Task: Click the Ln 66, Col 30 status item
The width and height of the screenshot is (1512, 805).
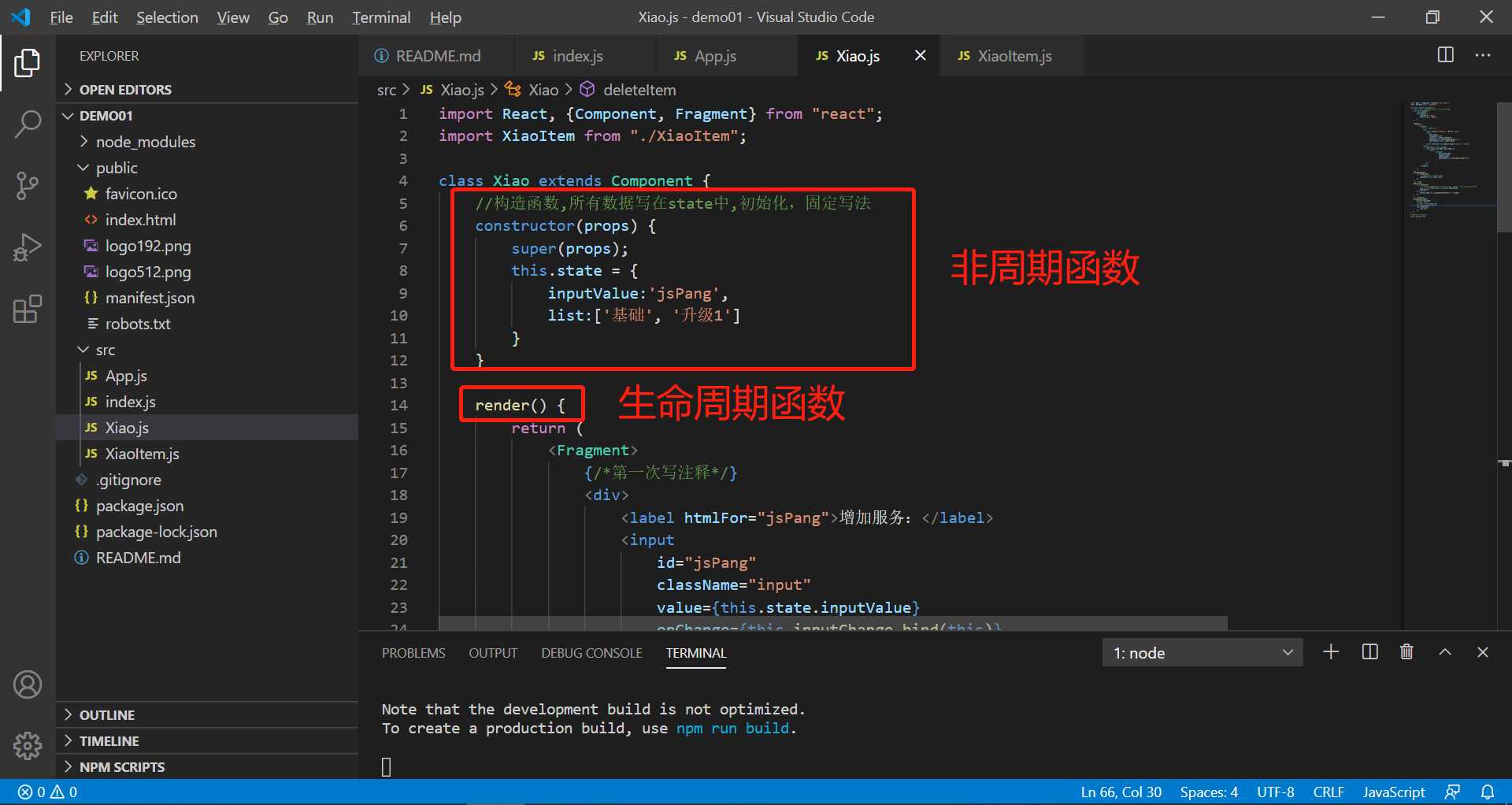Action: point(1121,792)
